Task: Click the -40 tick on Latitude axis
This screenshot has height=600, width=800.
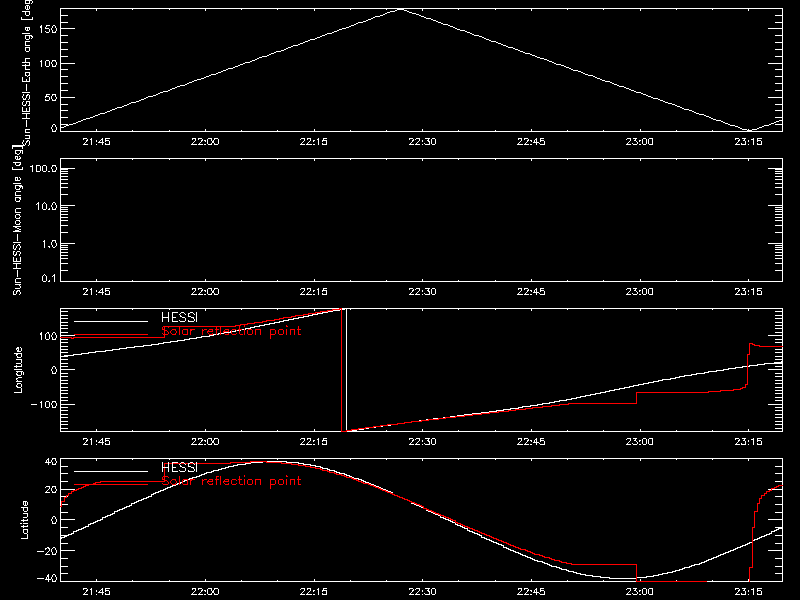Action: coord(47,579)
